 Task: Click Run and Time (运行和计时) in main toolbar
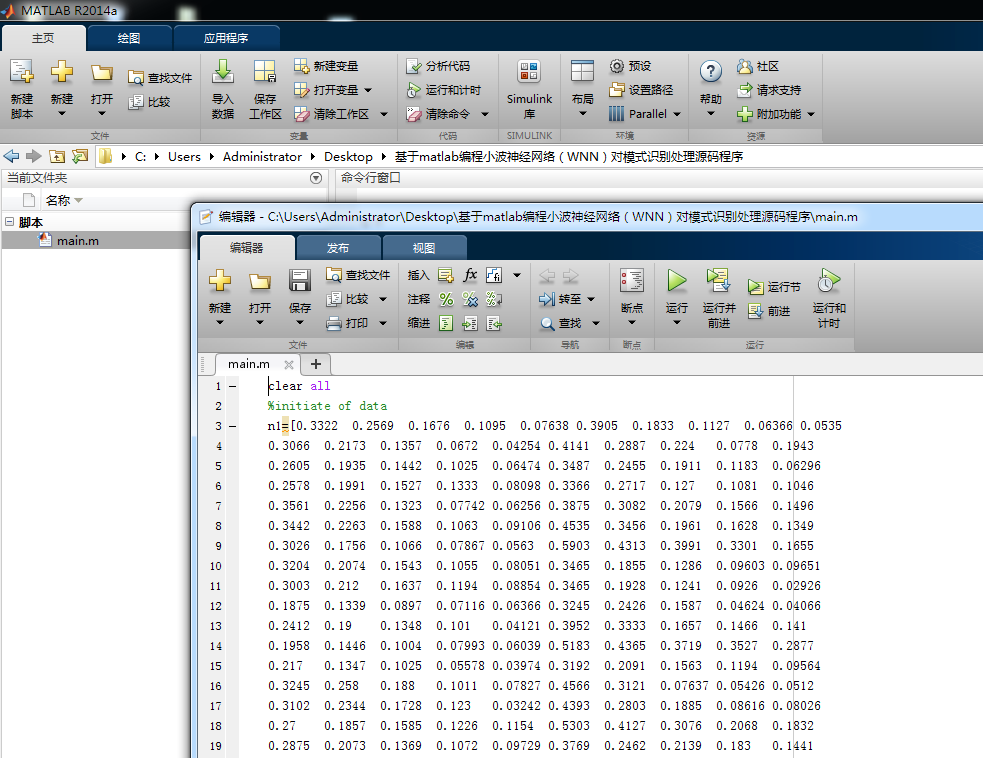(x=444, y=90)
